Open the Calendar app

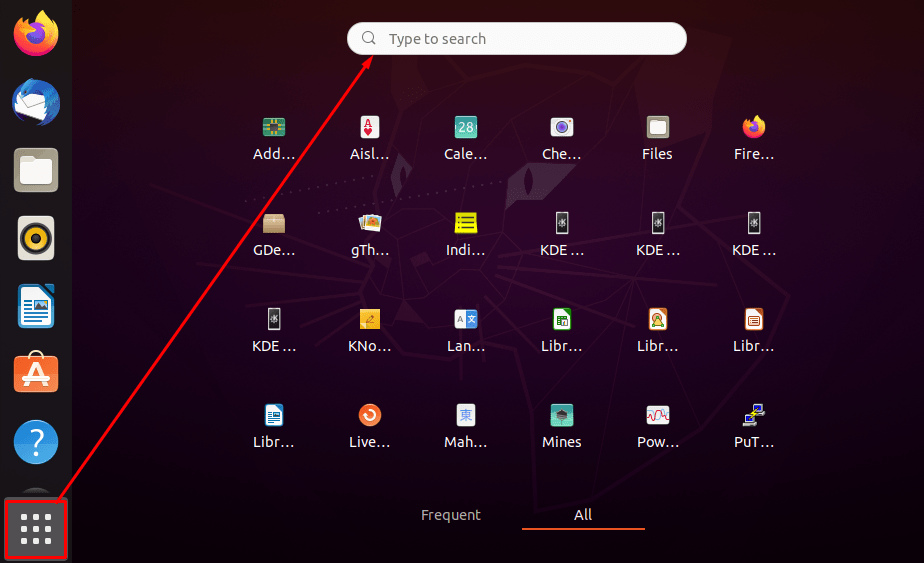click(x=466, y=139)
